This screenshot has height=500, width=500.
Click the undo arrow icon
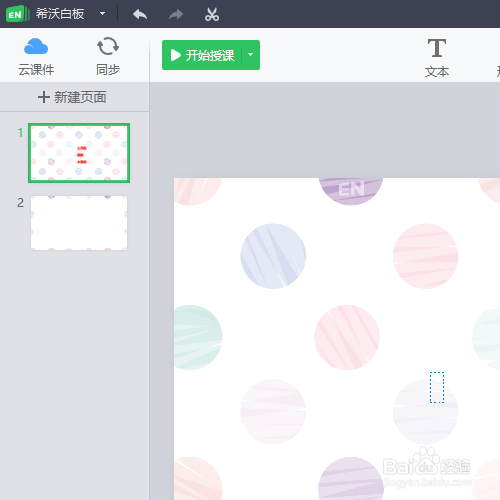[x=140, y=14]
